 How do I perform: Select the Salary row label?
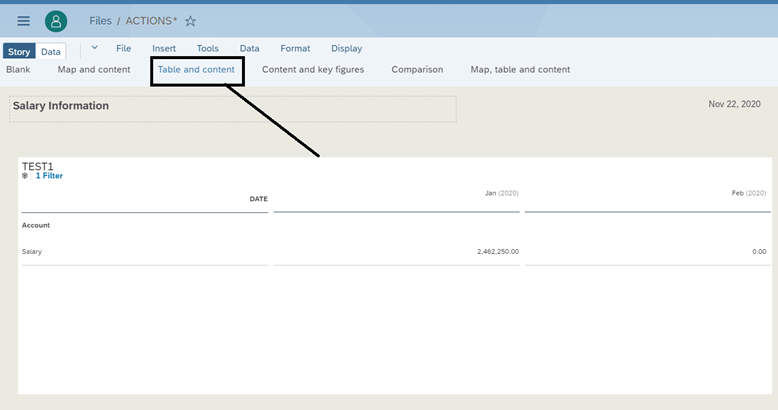click(32, 252)
